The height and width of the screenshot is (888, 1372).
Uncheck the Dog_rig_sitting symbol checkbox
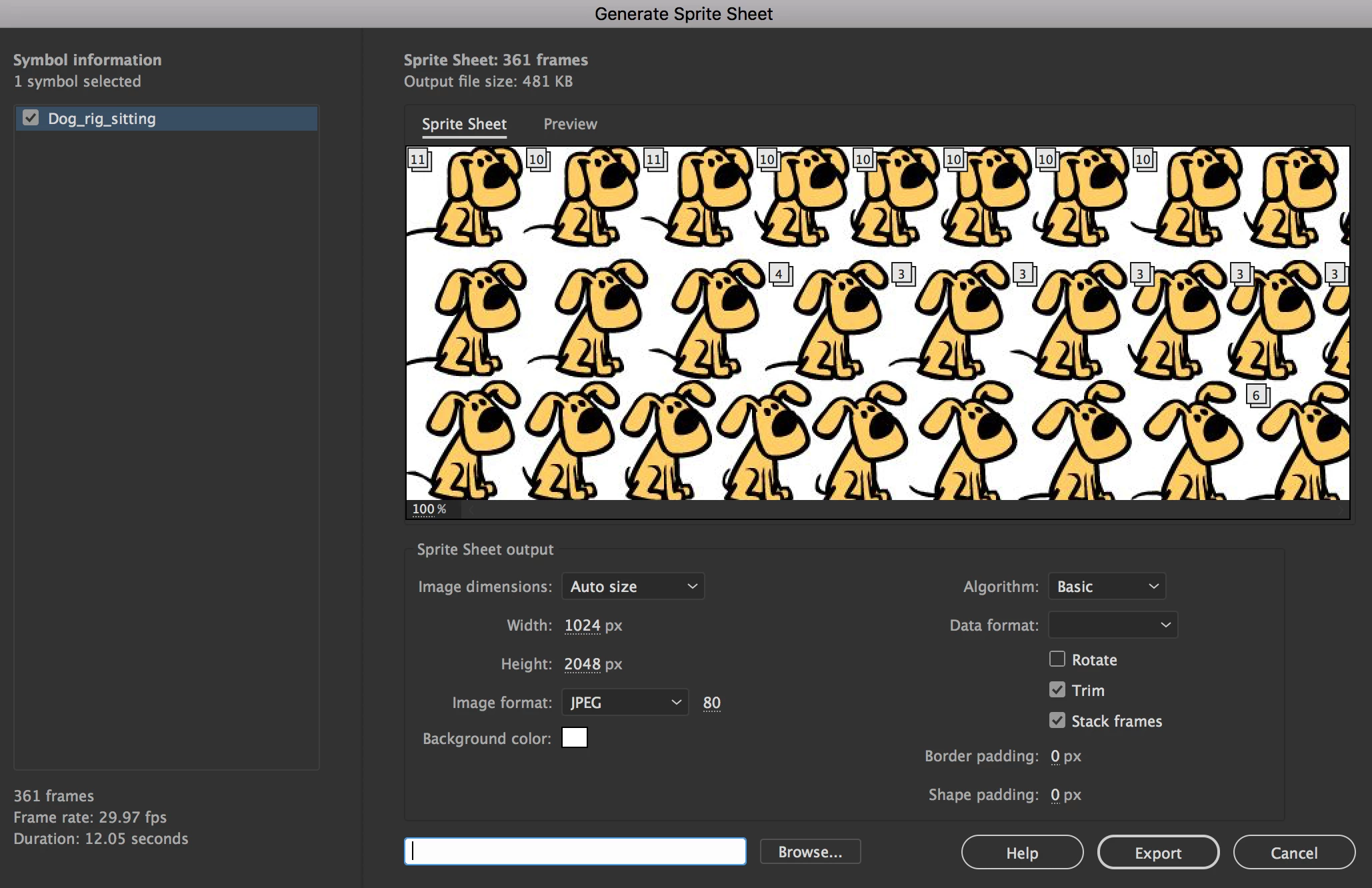[31, 118]
